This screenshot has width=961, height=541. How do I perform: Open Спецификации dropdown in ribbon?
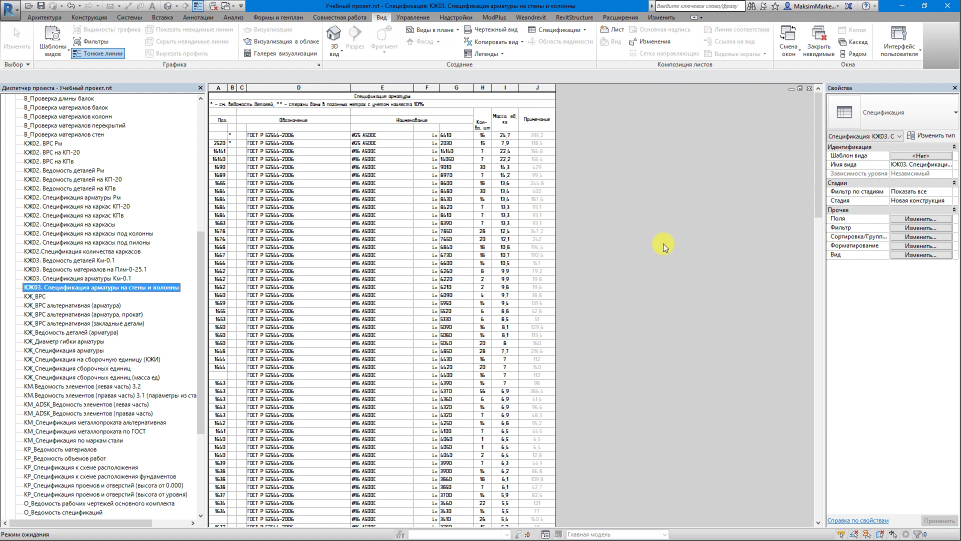[557, 29]
